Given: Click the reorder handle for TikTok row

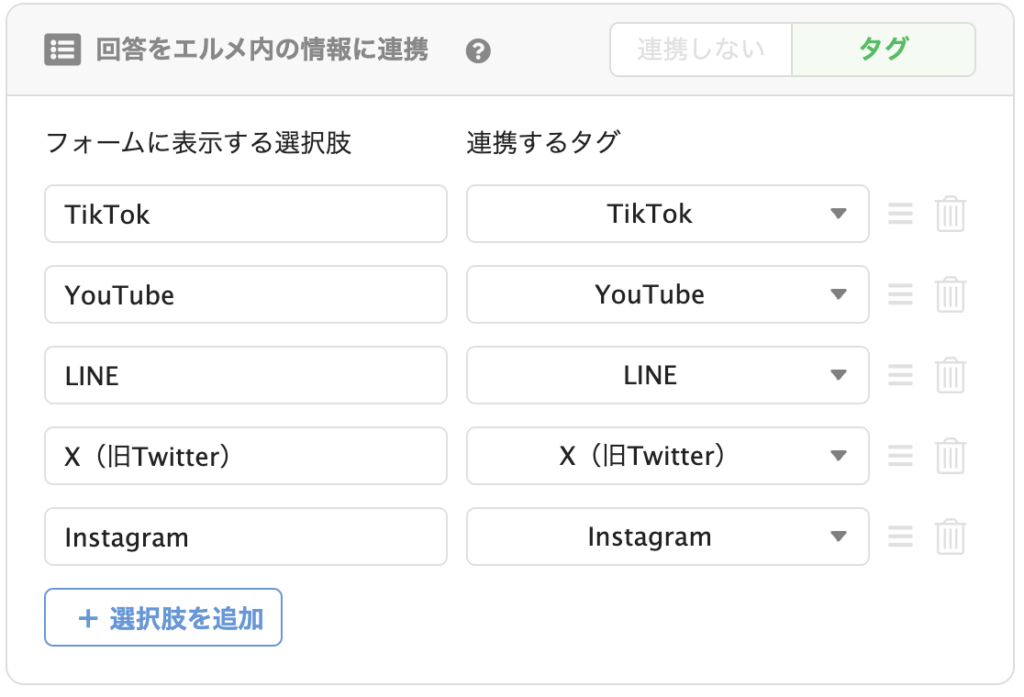Looking at the screenshot, I should [901, 214].
